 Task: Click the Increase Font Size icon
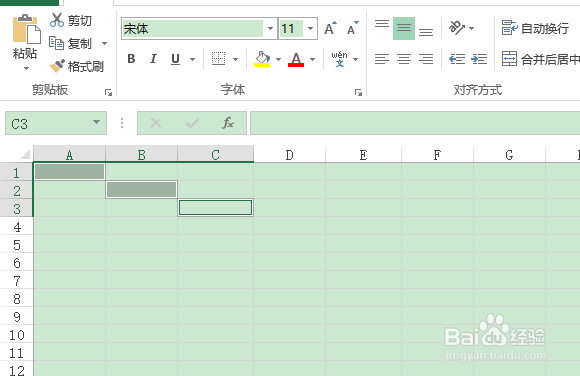[x=330, y=28]
